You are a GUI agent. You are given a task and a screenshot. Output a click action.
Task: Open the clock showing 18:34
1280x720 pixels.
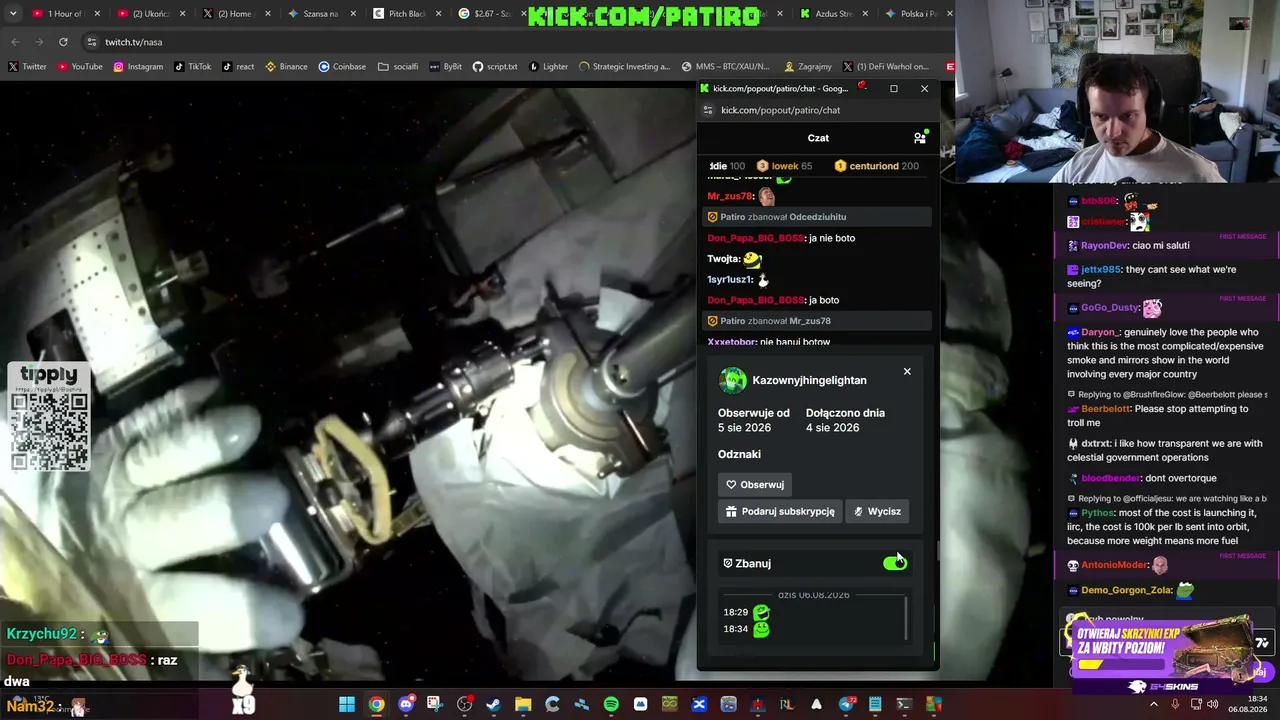1247,704
